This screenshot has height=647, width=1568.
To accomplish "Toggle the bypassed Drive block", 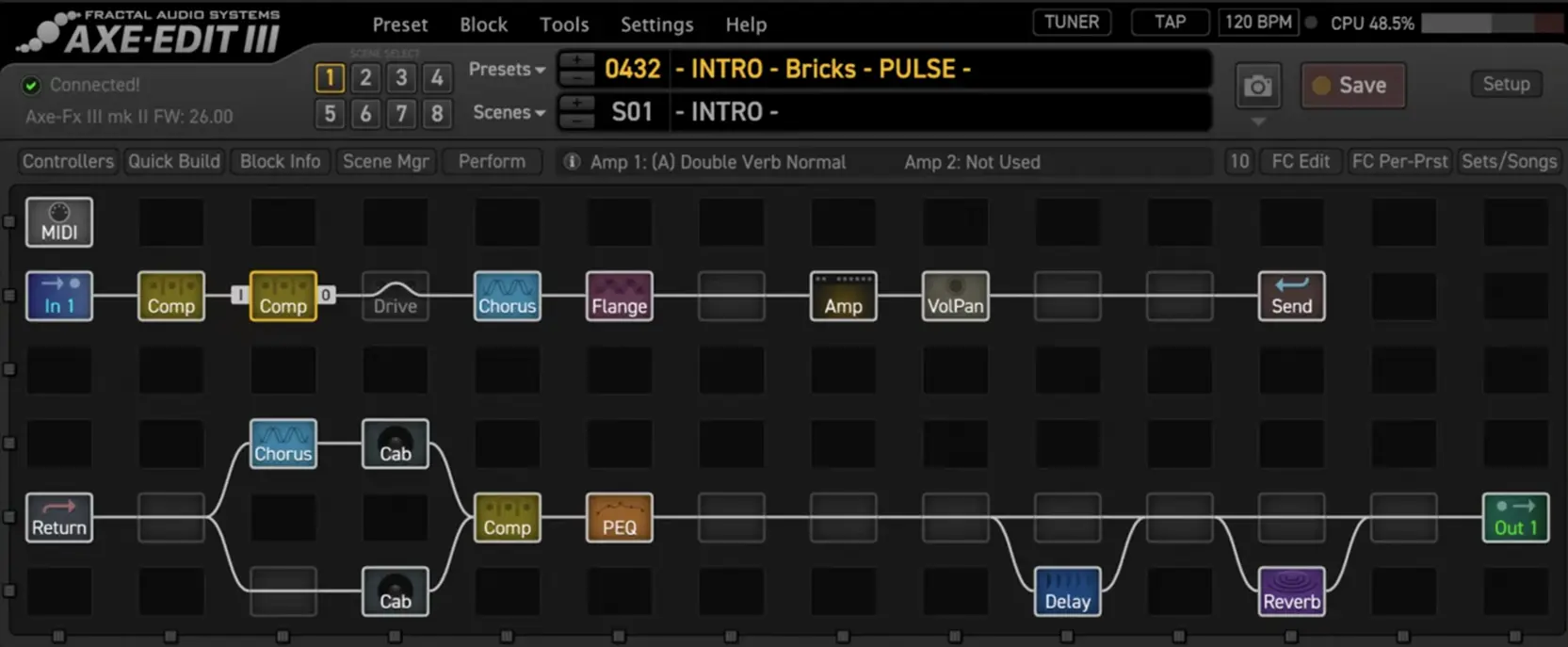I will (395, 296).
